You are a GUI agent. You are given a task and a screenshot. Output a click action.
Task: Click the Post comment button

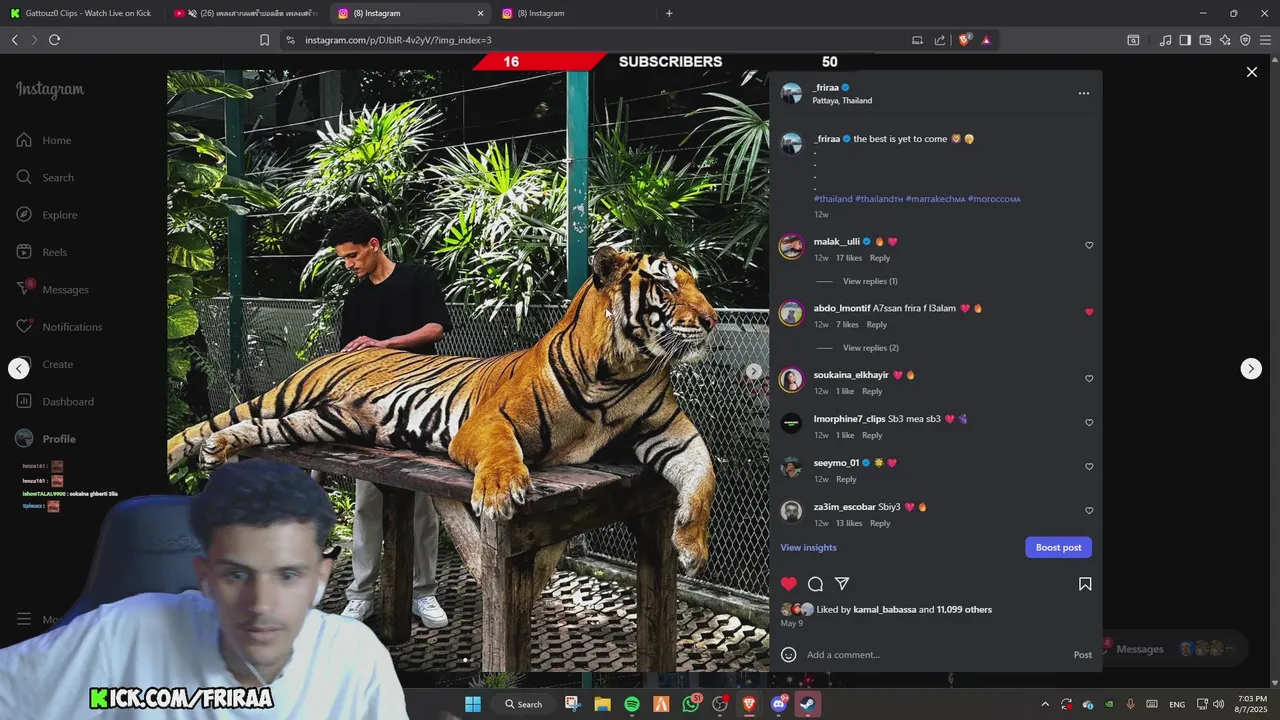point(1083,655)
